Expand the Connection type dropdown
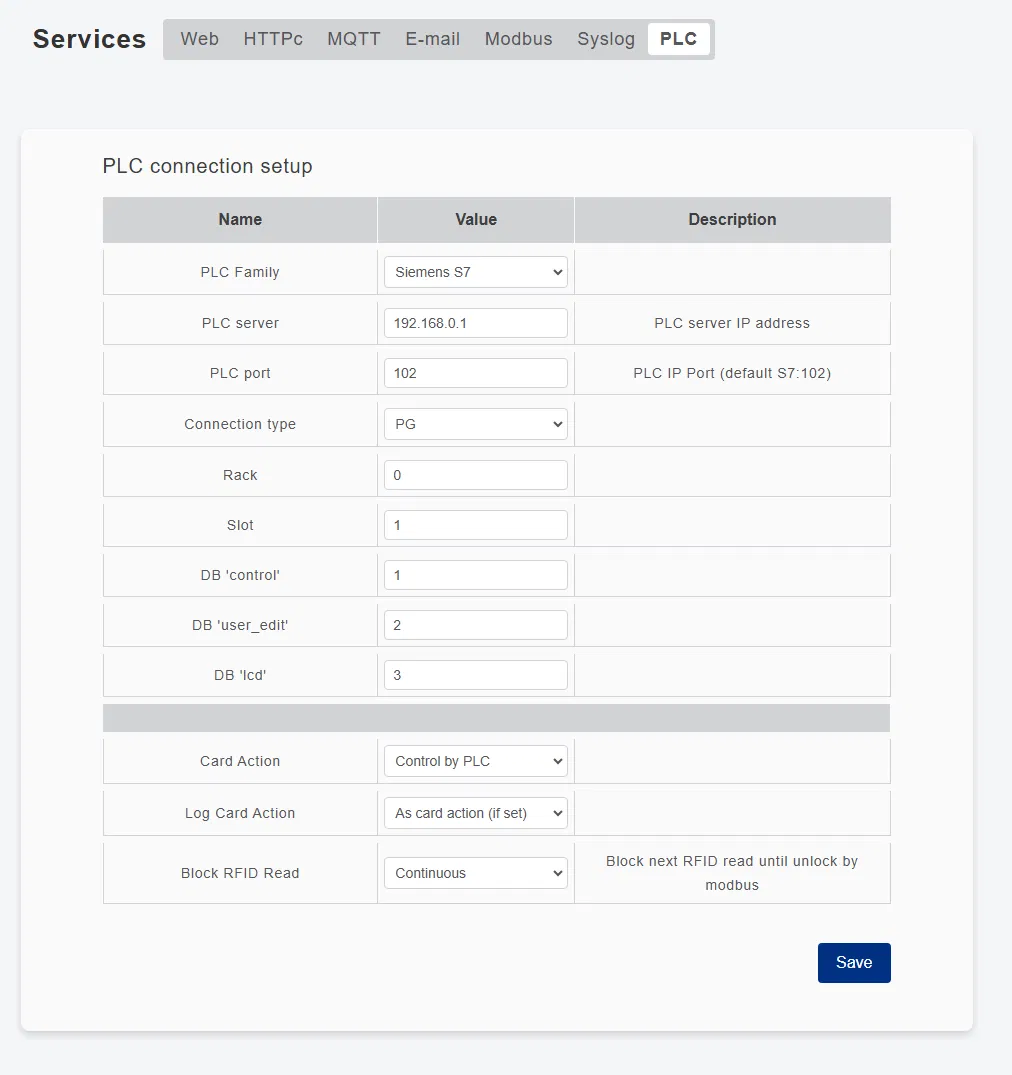Viewport: 1012px width, 1075px height. point(476,424)
